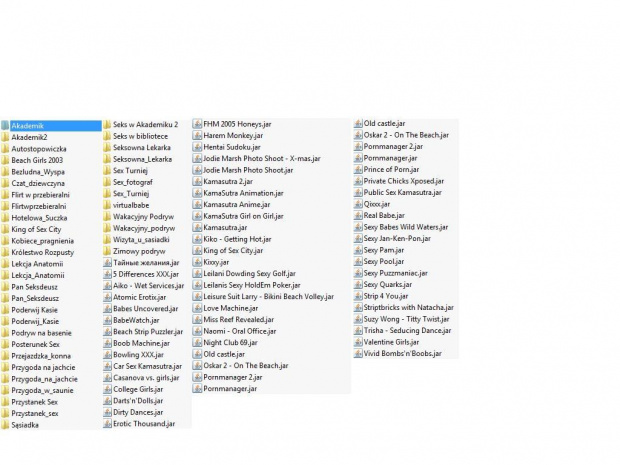The image size is (620, 465).
Task: Click the Casanova vs. girls.jar file name
Action: pyautogui.click(x=146, y=378)
